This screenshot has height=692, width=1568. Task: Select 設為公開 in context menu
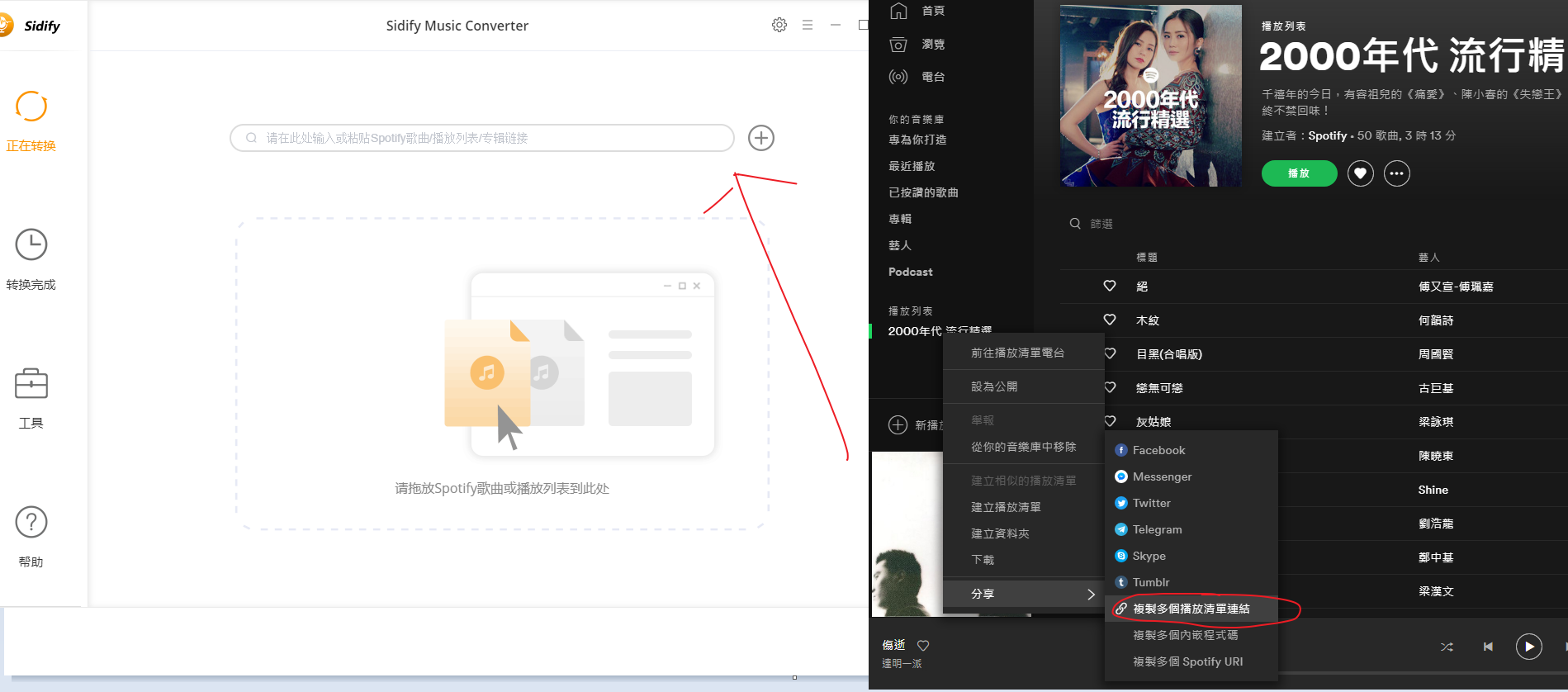pyautogui.click(x=1024, y=386)
